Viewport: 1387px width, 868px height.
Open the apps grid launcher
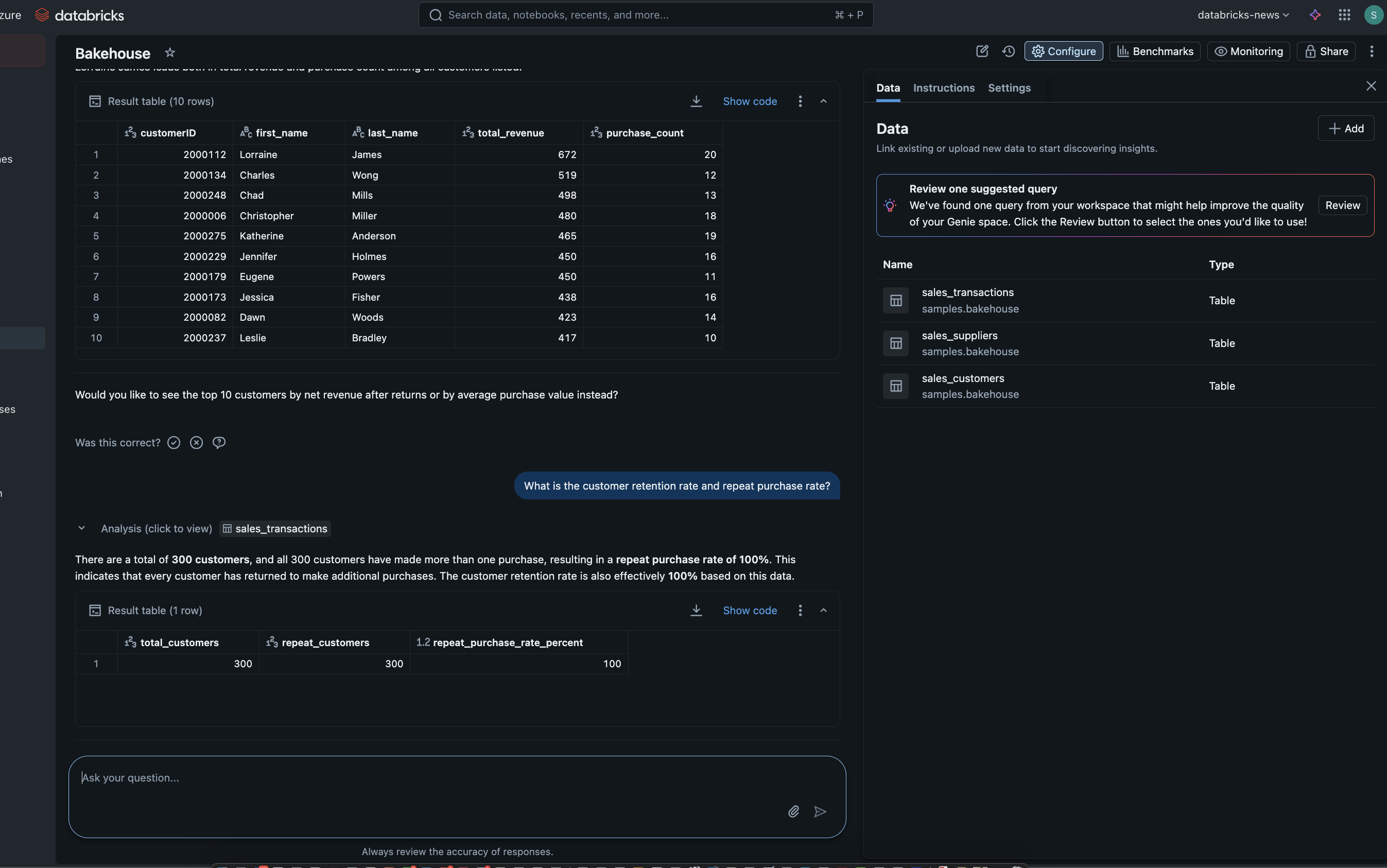click(x=1344, y=15)
